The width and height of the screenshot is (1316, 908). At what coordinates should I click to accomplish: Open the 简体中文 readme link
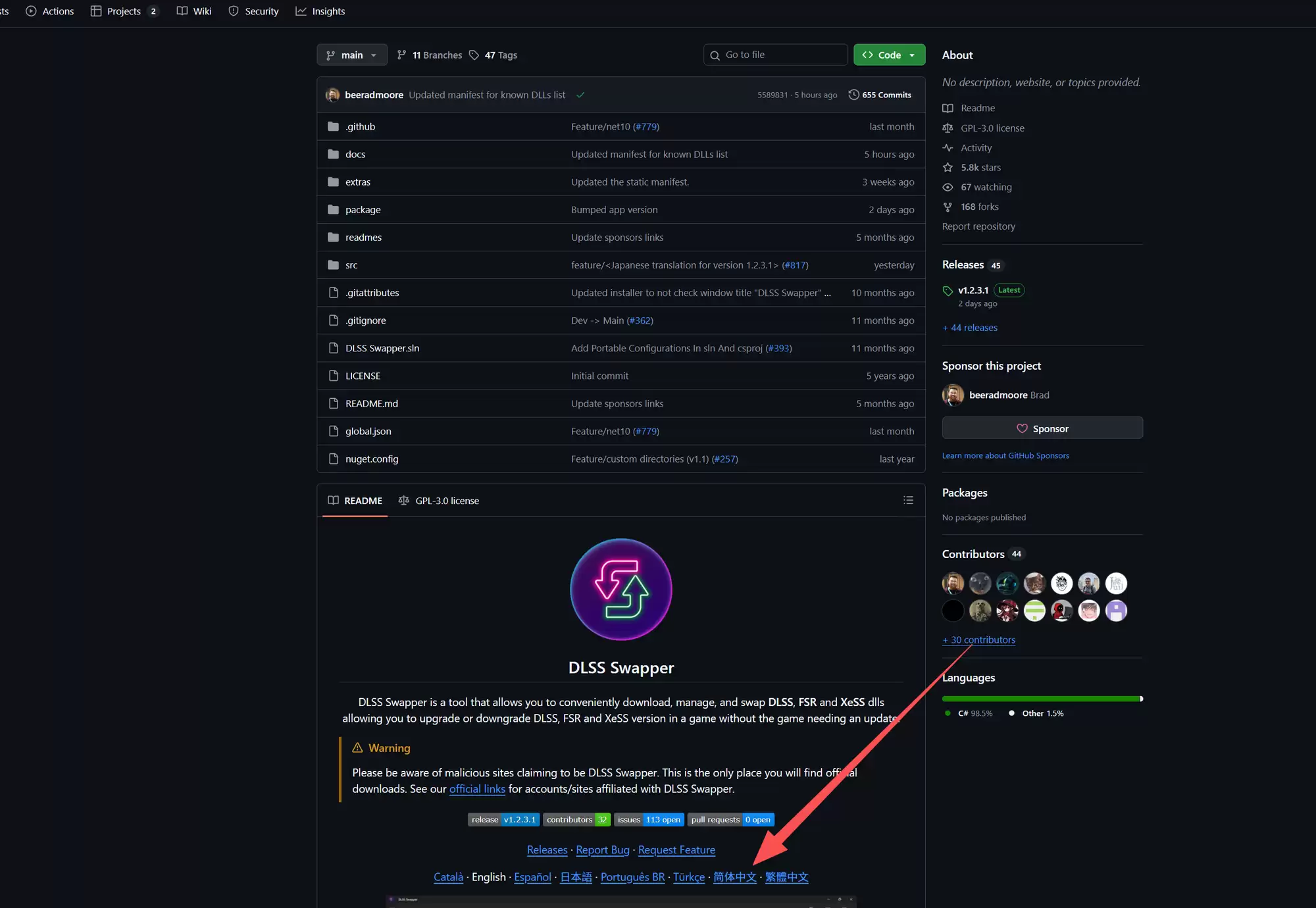point(734,877)
